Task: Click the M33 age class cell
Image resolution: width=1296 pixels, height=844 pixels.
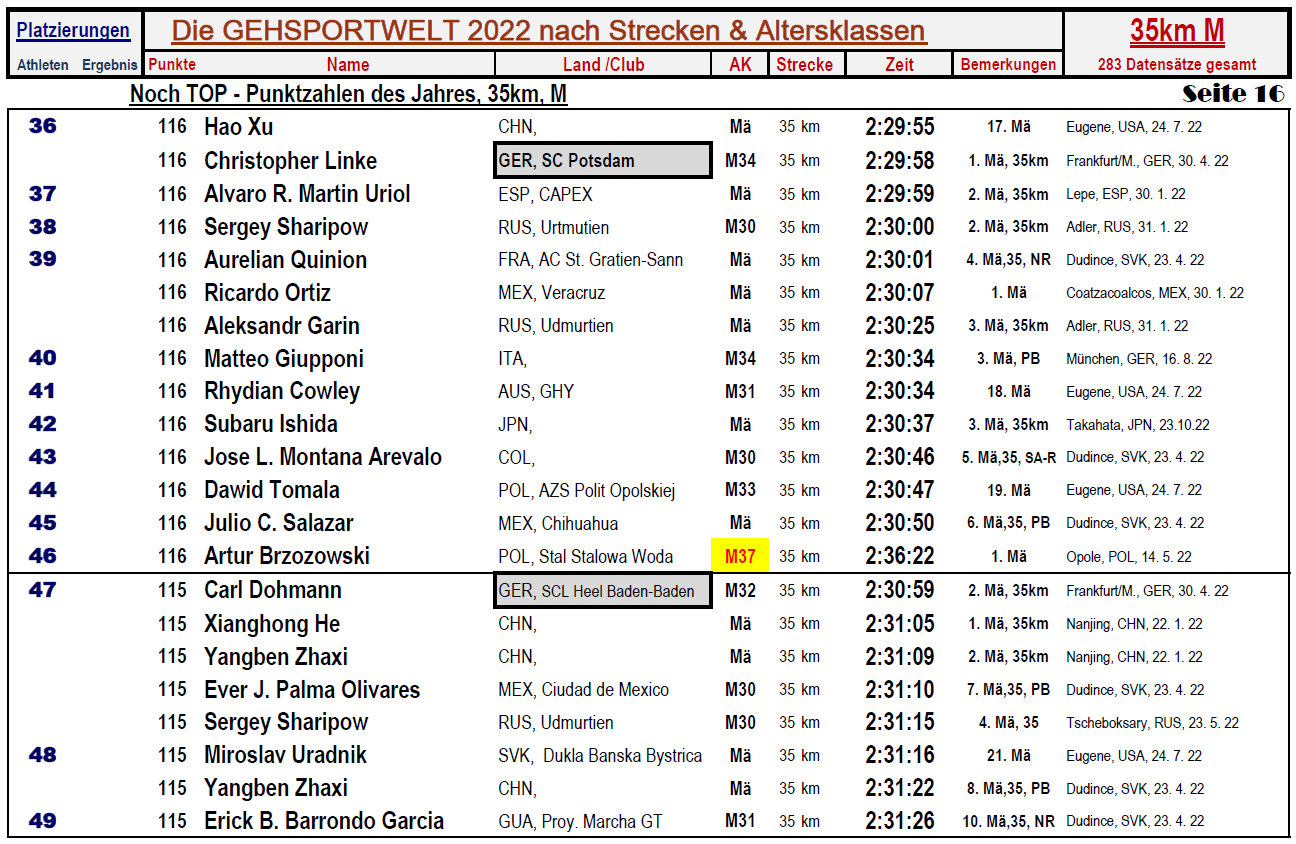Action: (740, 490)
